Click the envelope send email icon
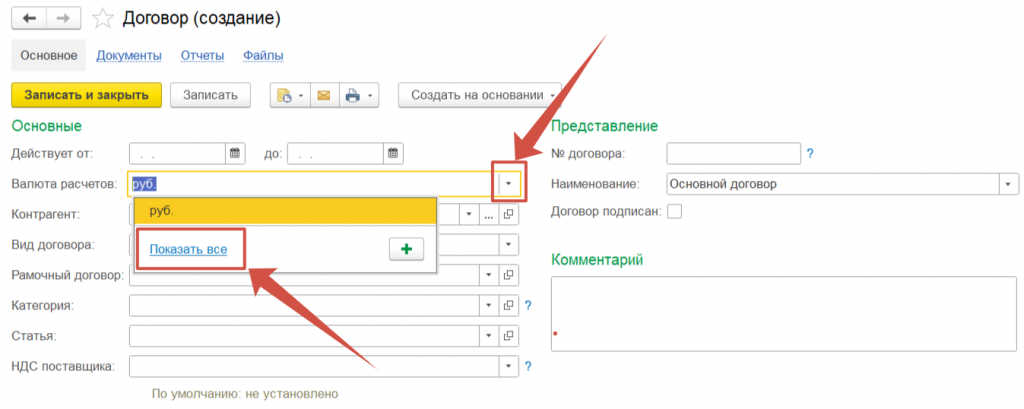The height and width of the screenshot is (409, 1024). (323, 95)
